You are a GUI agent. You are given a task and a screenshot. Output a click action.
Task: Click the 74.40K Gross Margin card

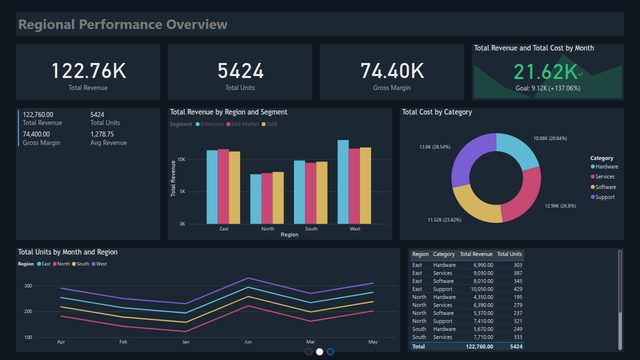[x=392, y=72]
